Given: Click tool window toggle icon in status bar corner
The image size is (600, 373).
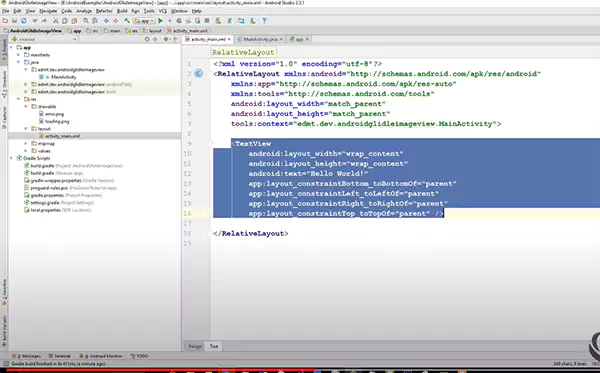Looking at the screenshot, I should tap(6, 364).
